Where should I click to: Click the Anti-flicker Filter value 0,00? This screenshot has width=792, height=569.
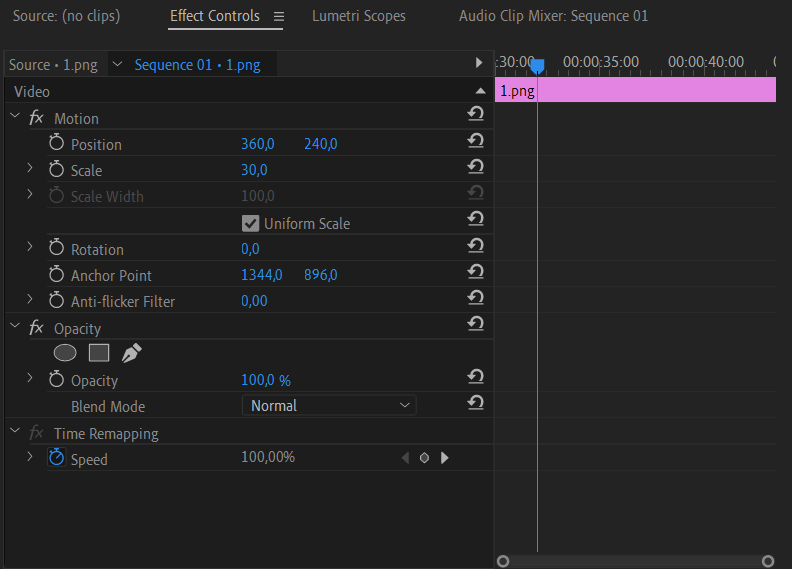[254, 301]
